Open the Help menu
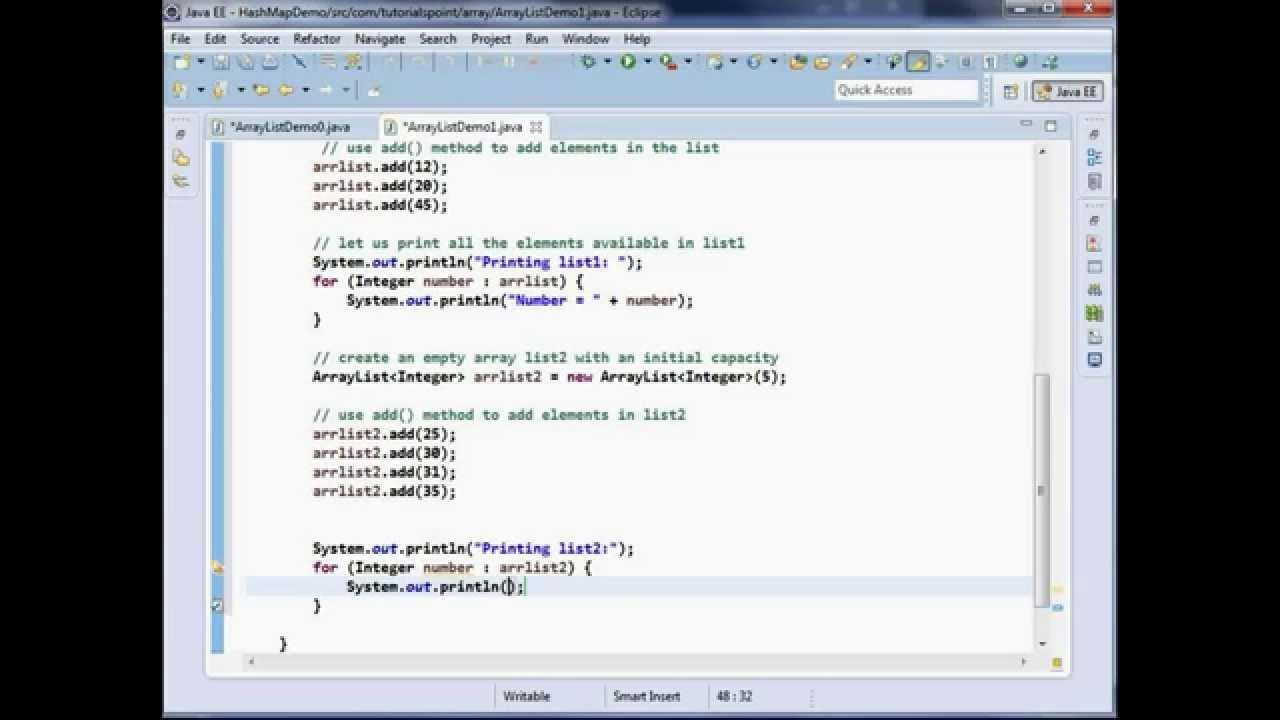The width and height of the screenshot is (1280, 720). click(x=637, y=39)
